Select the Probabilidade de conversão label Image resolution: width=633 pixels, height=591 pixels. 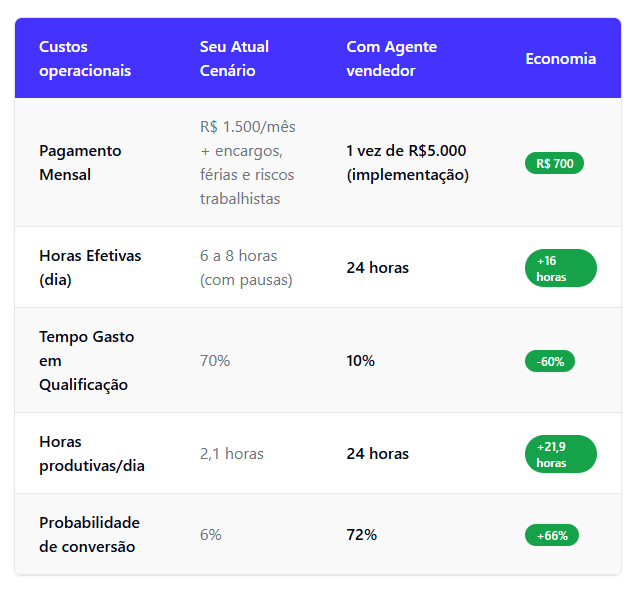click(x=89, y=535)
